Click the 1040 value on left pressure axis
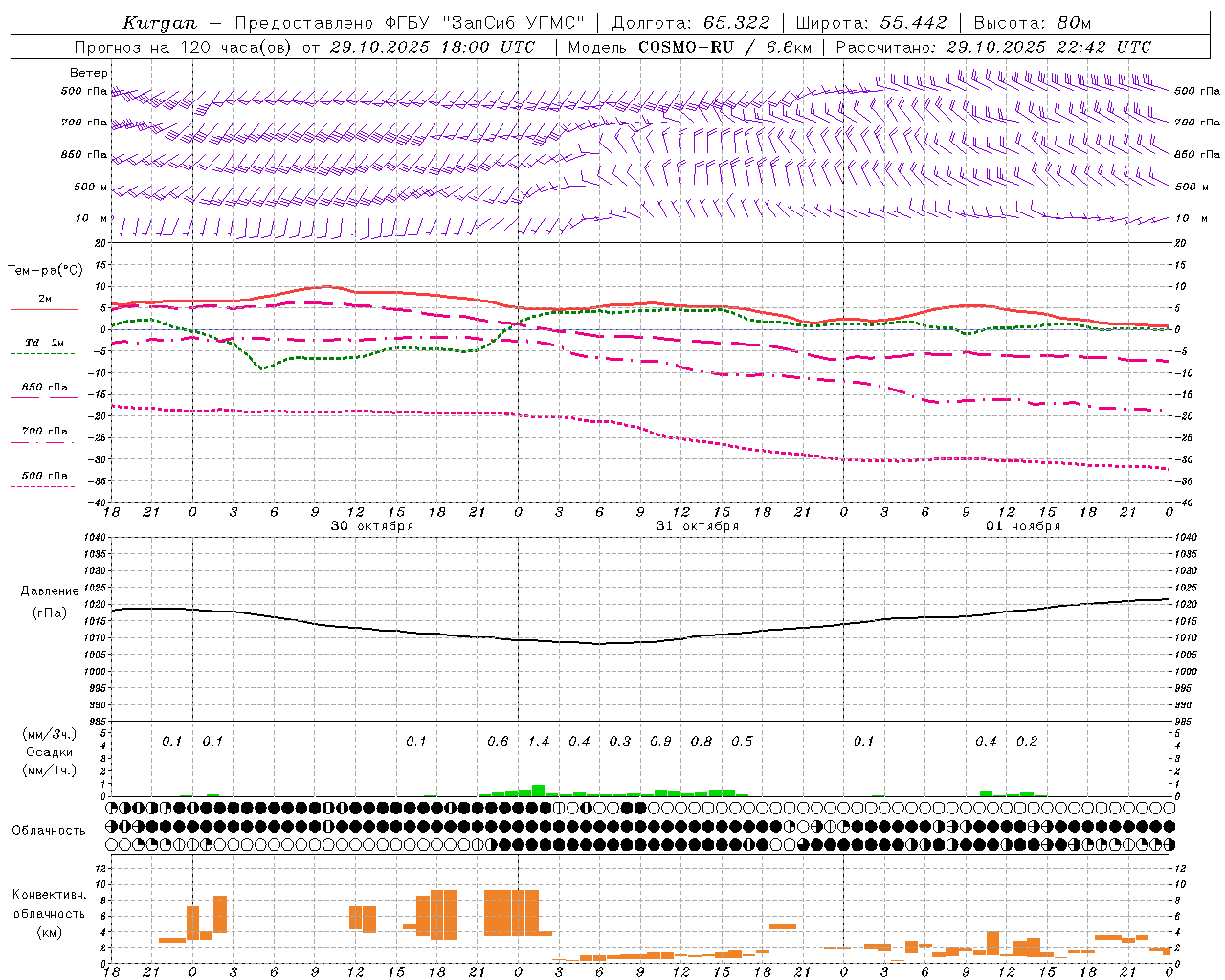Viewport: 1225px width, 980px height. click(x=96, y=538)
